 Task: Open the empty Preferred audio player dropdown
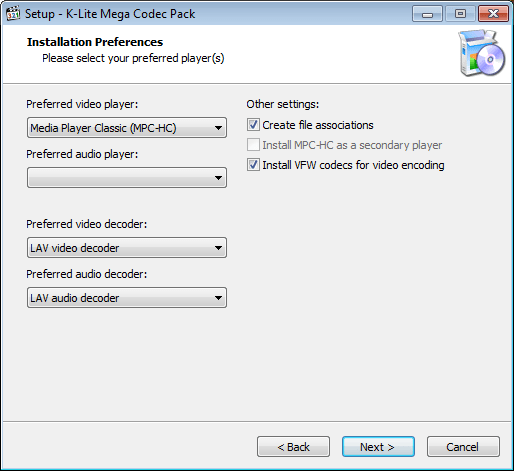point(127,178)
